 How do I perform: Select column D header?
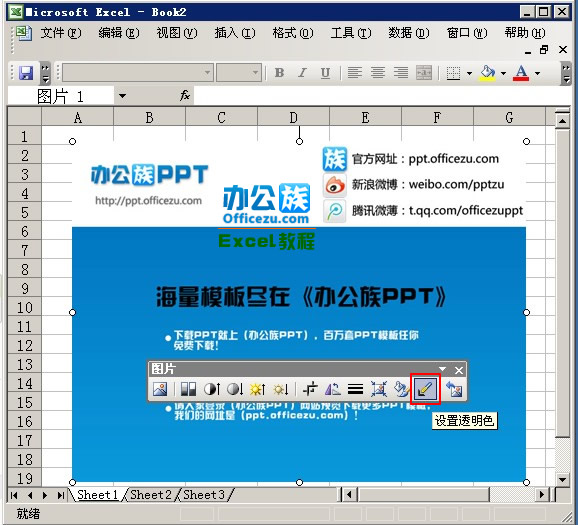point(293,118)
